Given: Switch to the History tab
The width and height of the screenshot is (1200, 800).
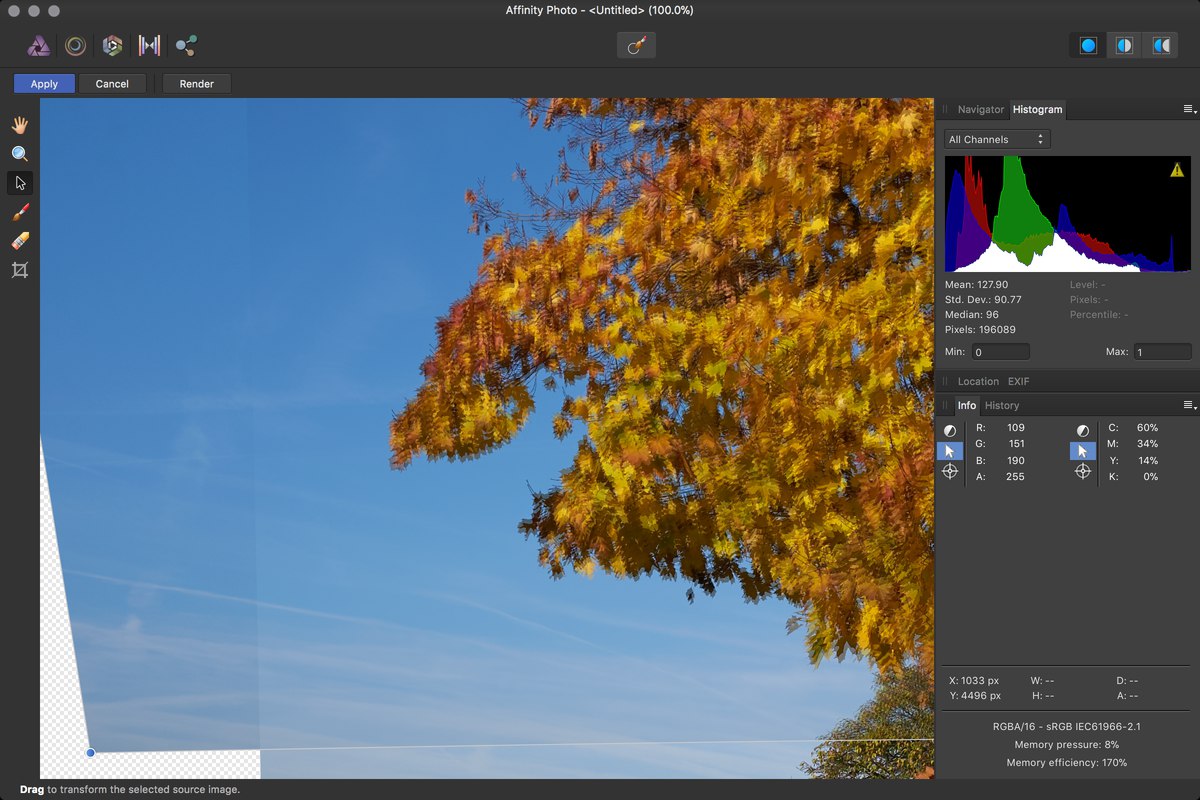Looking at the screenshot, I should point(1002,405).
